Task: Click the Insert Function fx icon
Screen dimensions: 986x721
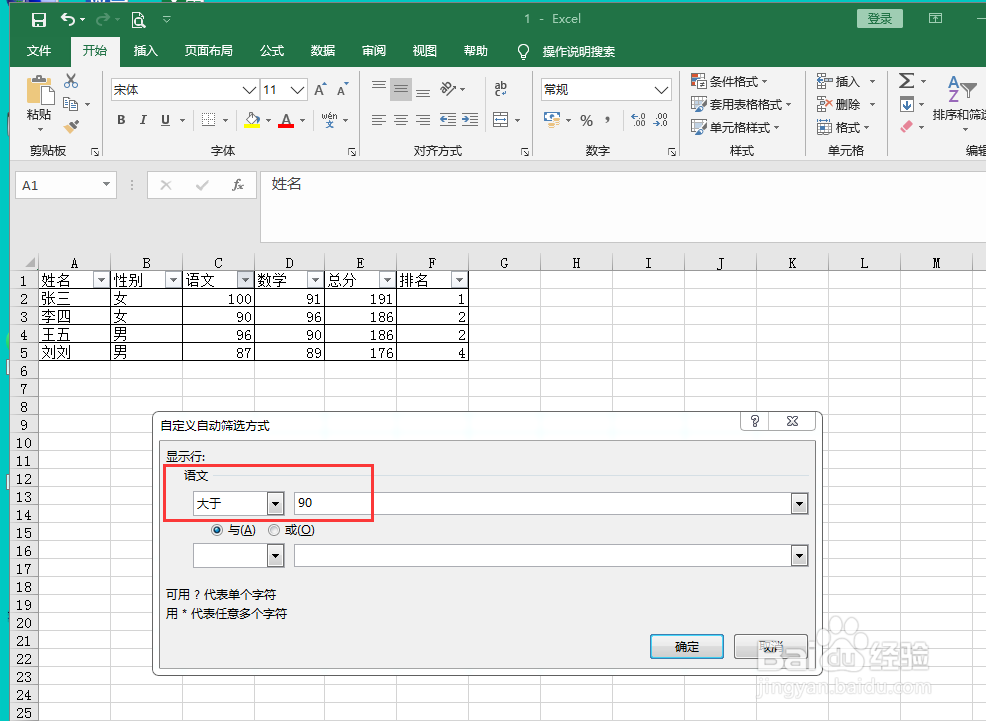Action: (238, 185)
